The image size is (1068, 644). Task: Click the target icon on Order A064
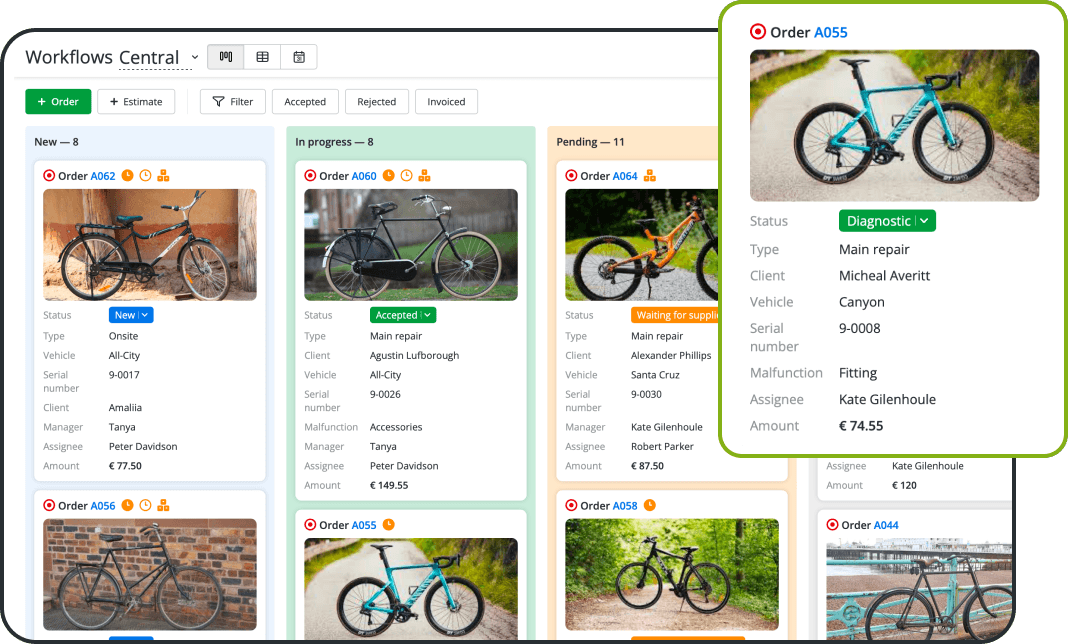coord(571,176)
